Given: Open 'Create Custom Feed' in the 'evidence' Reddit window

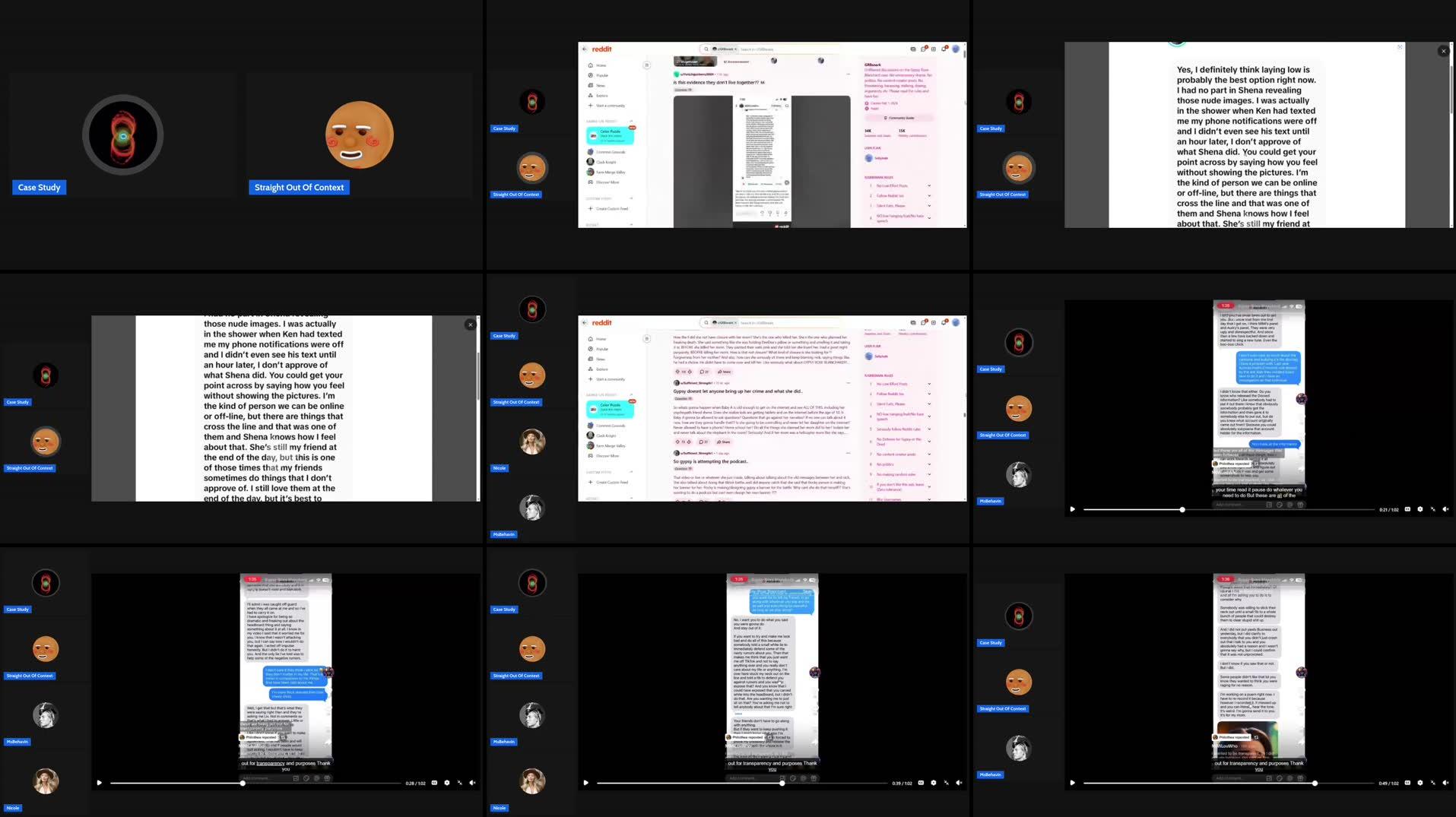Looking at the screenshot, I should coord(608,208).
